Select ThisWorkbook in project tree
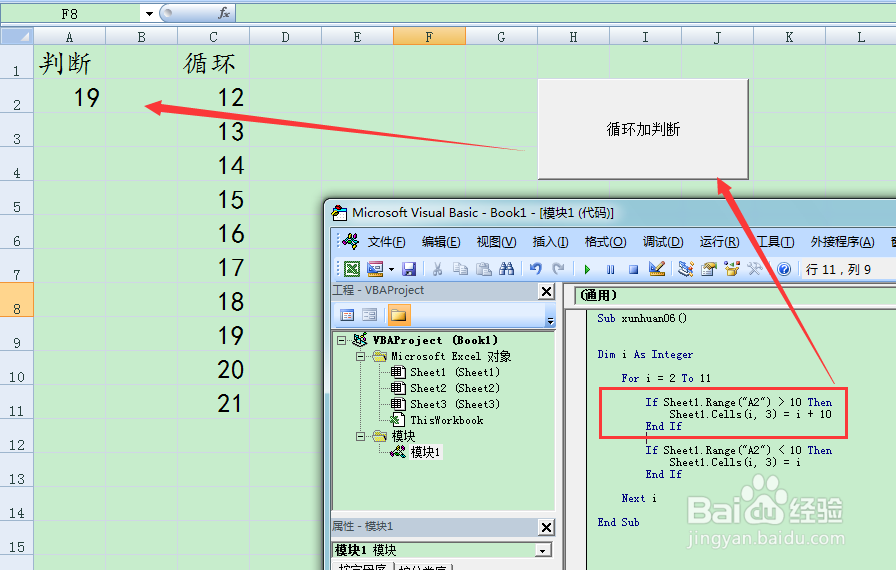Viewport: 896px width, 570px height. pyautogui.click(x=447, y=420)
